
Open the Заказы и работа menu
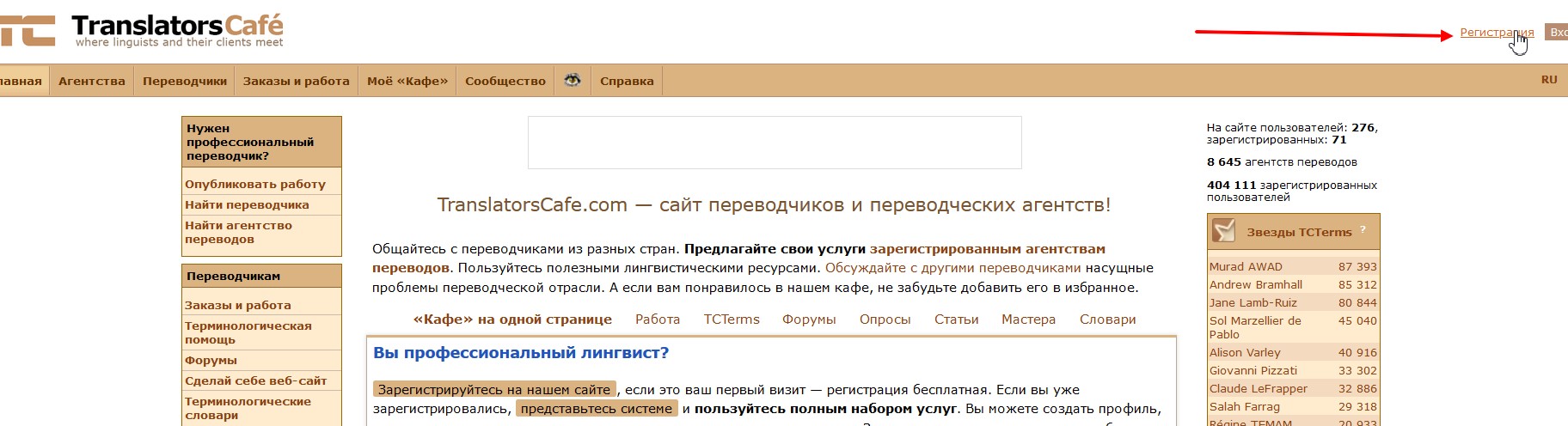pyautogui.click(x=297, y=81)
